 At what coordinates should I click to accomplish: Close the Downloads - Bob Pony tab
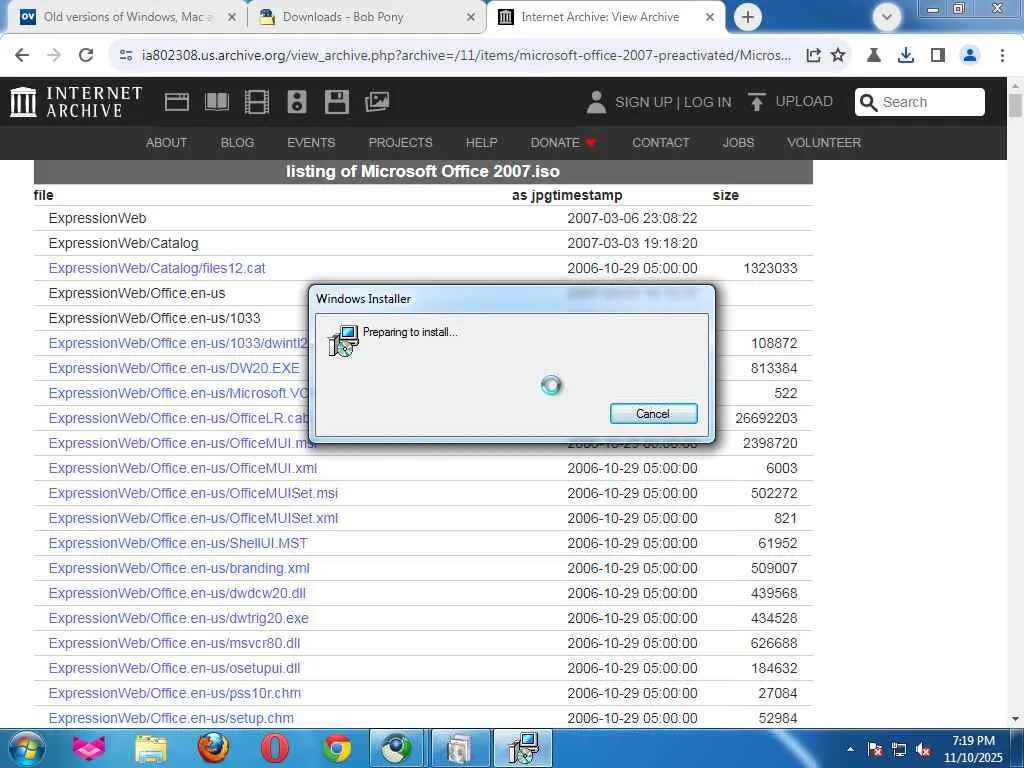(471, 18)
